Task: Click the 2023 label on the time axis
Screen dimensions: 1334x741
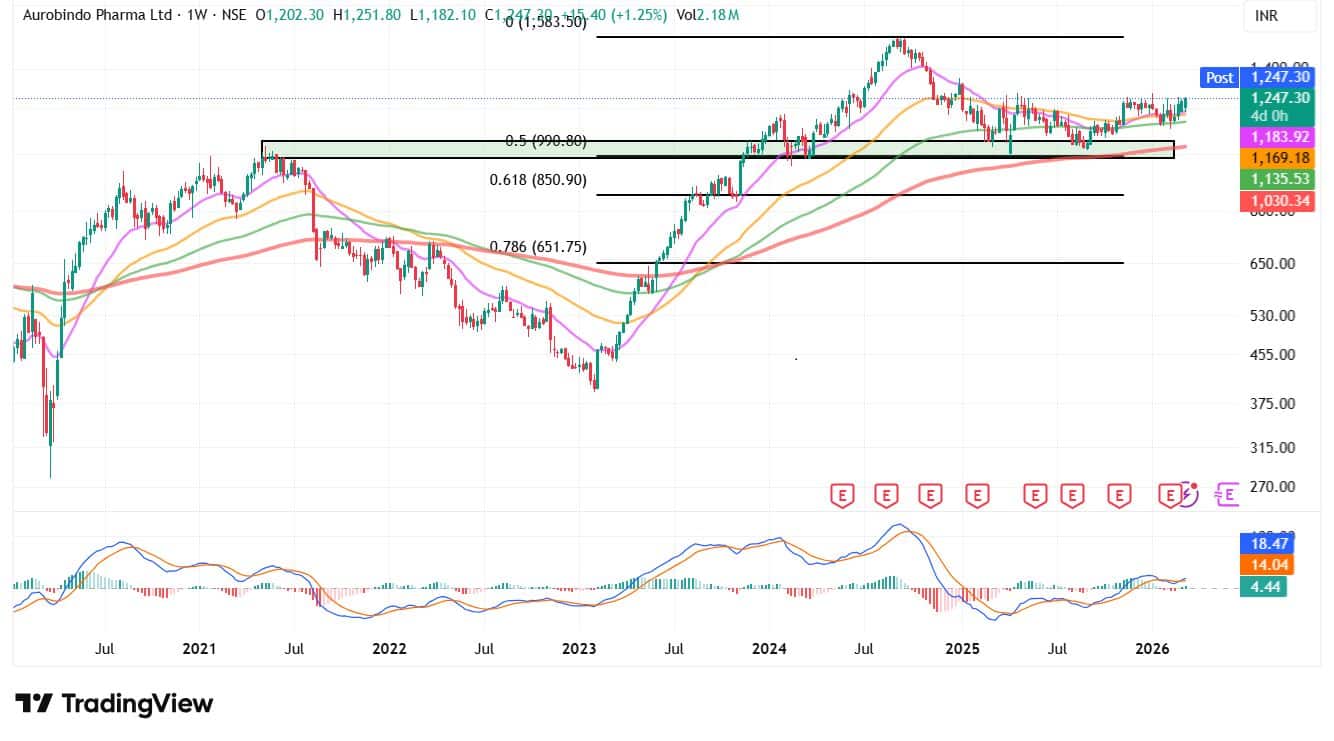Action: pos(580,649)
